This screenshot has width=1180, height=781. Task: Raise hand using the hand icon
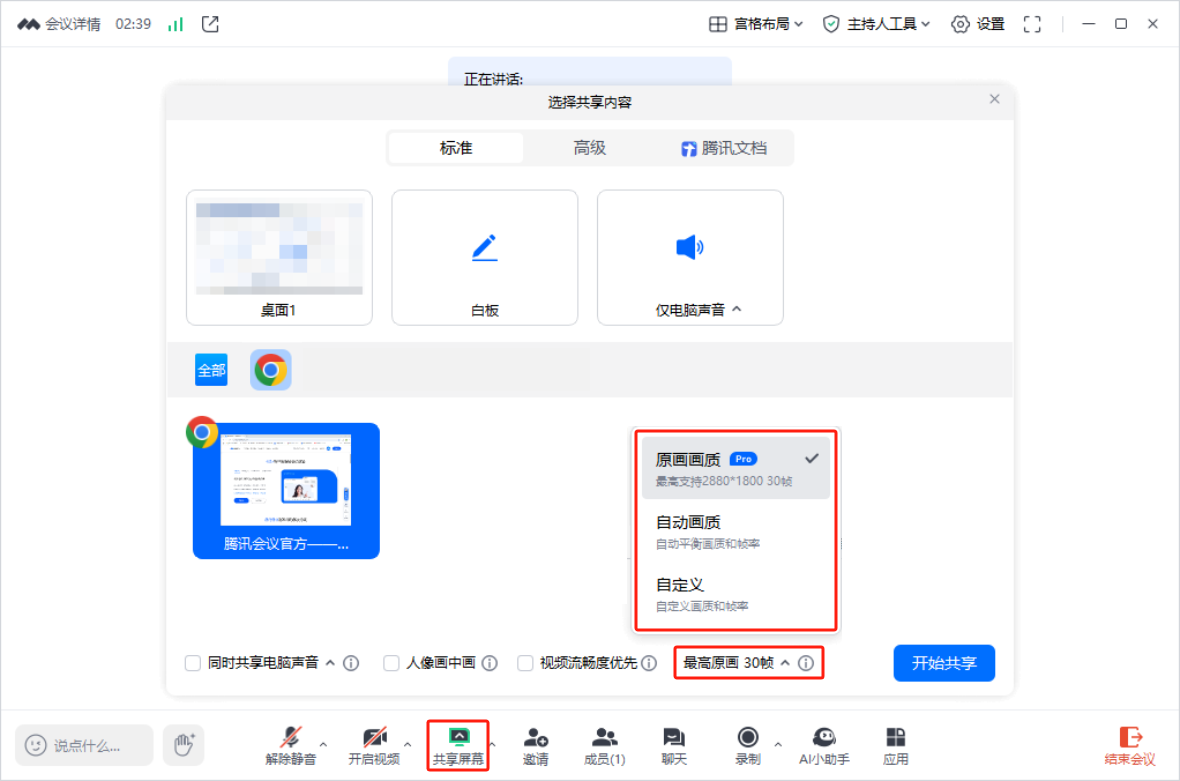point(184,745)
